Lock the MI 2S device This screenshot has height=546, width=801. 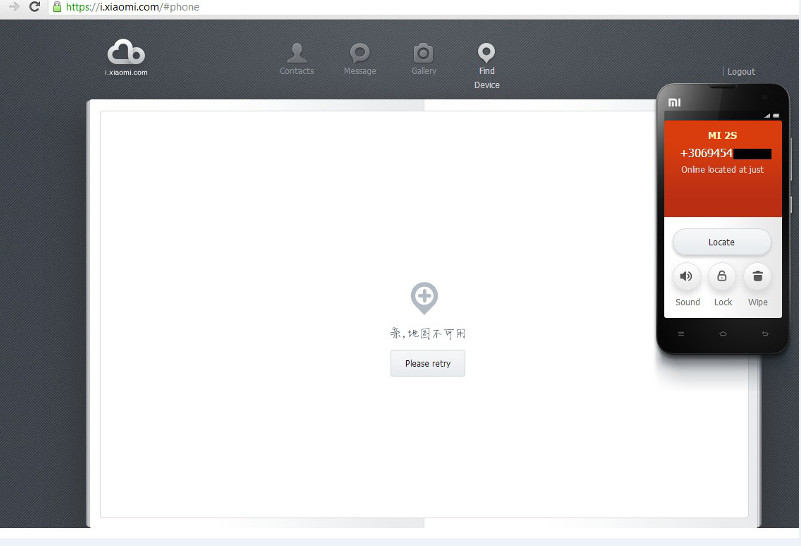tap(722, 277)
